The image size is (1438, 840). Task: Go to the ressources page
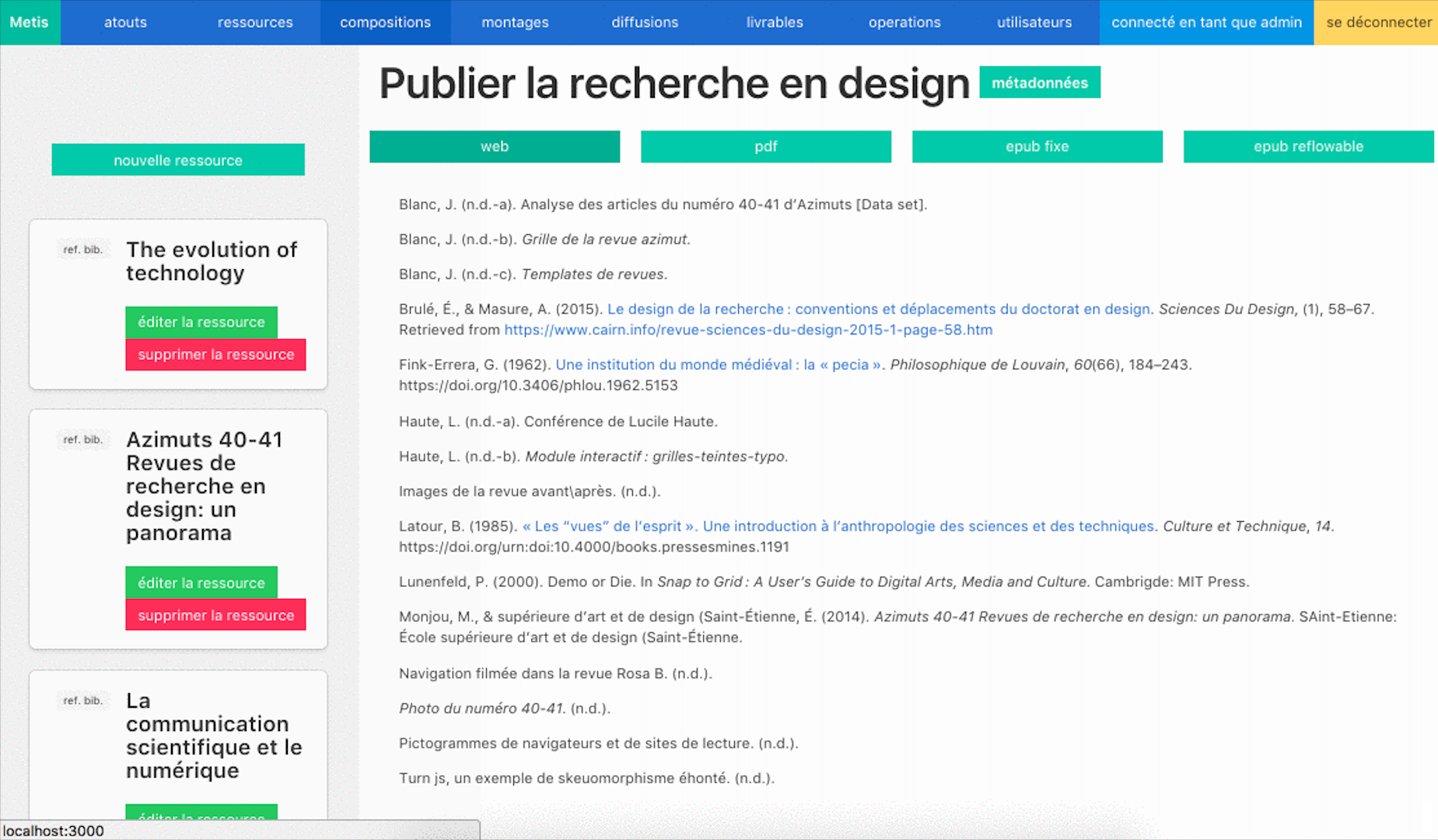(x=255, y=22)
